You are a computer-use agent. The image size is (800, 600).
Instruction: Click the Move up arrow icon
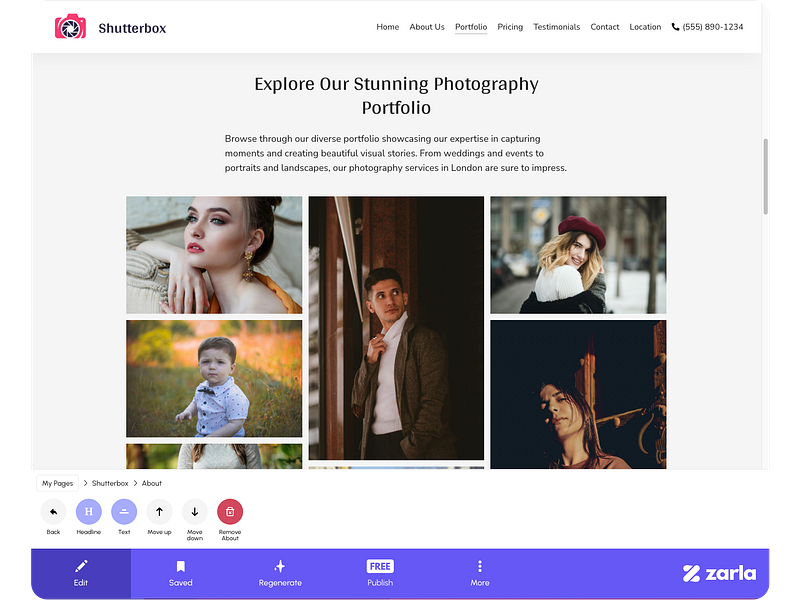coord(159,512)
